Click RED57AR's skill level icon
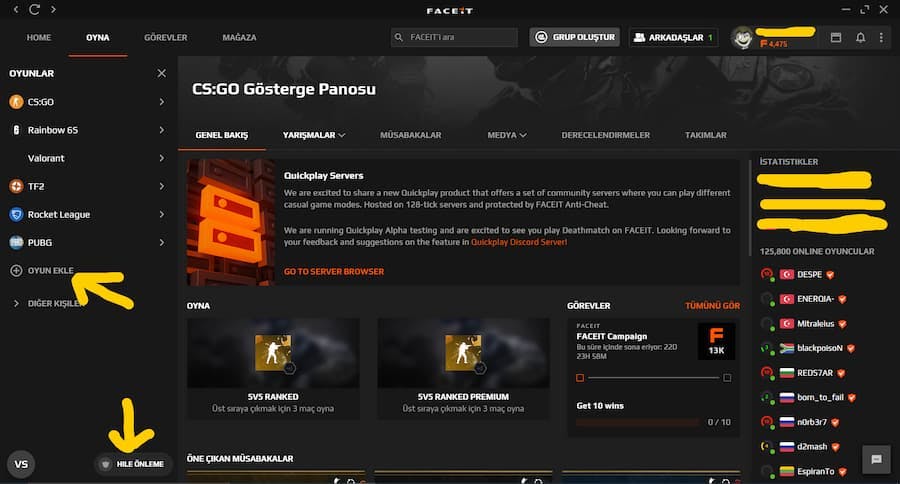Viewport: 900px width, 484px height. [767, 373]
